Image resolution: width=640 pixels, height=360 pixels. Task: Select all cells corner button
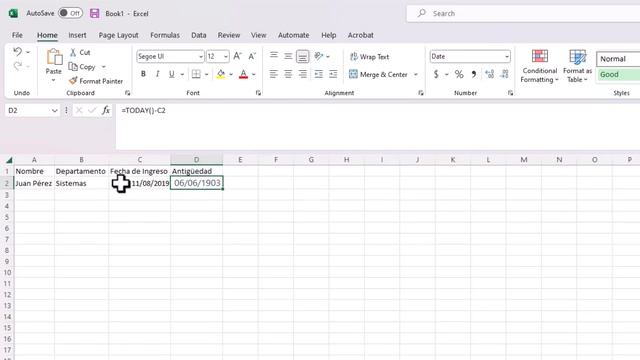9,160
